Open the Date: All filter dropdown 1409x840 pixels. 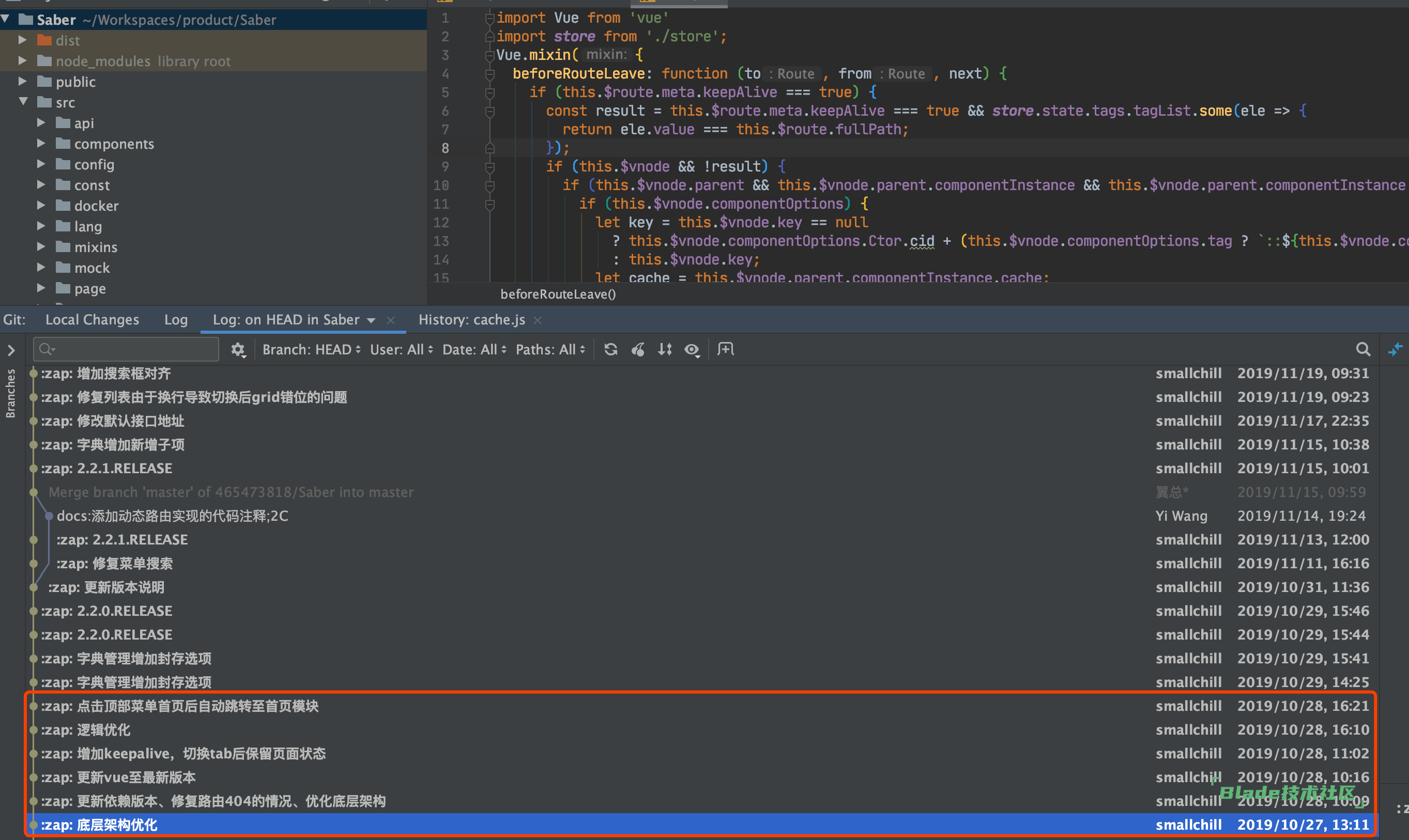(x=474, y=349)
